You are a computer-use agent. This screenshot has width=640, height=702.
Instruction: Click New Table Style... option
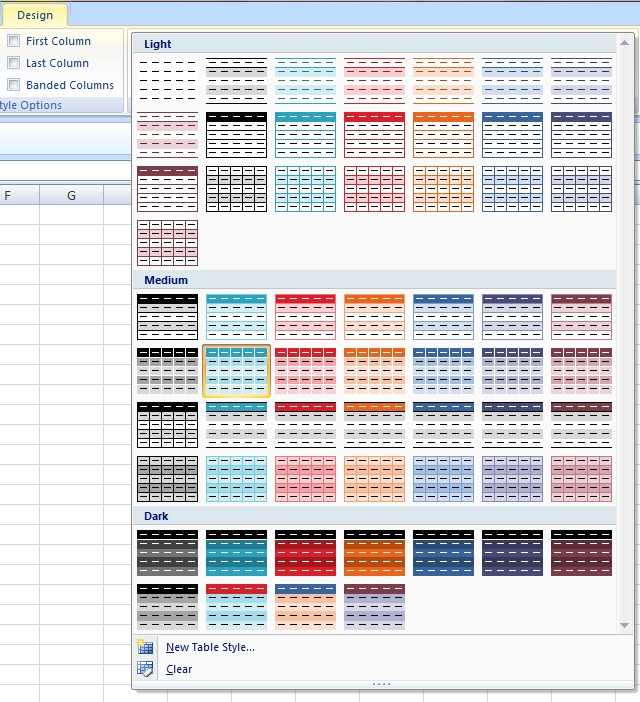pos(210,647)
